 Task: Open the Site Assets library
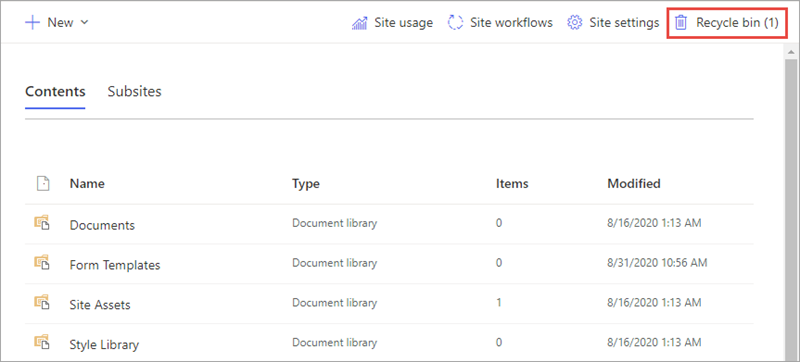(x=100, y=305)
